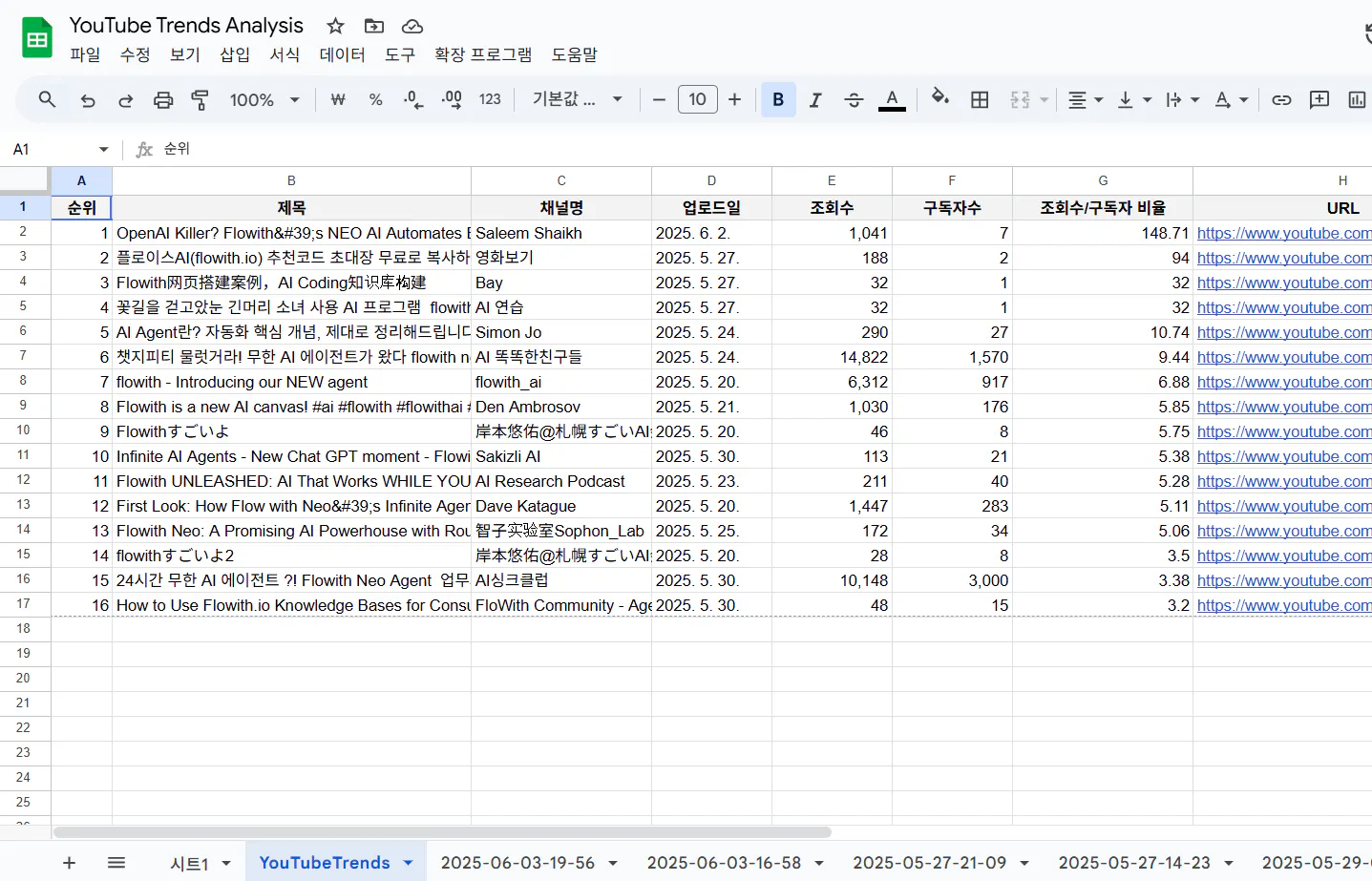
Task: Check the cloud save status icon
Action: 412,26
